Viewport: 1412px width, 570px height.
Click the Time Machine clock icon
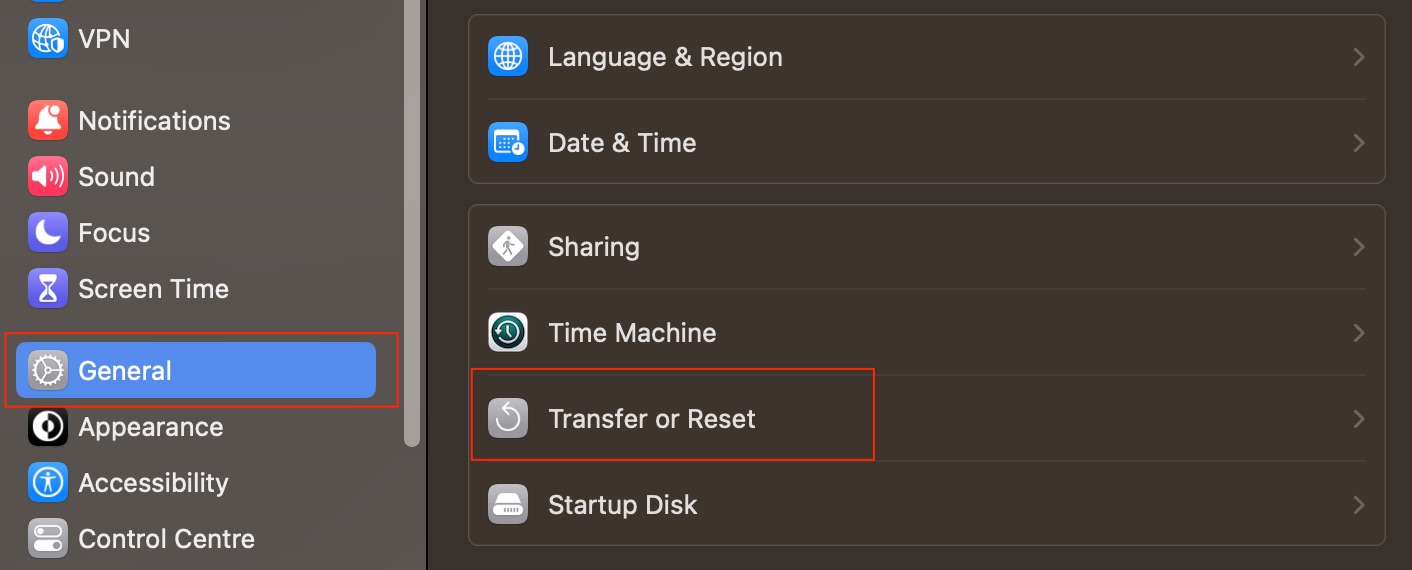pos(508,332)
